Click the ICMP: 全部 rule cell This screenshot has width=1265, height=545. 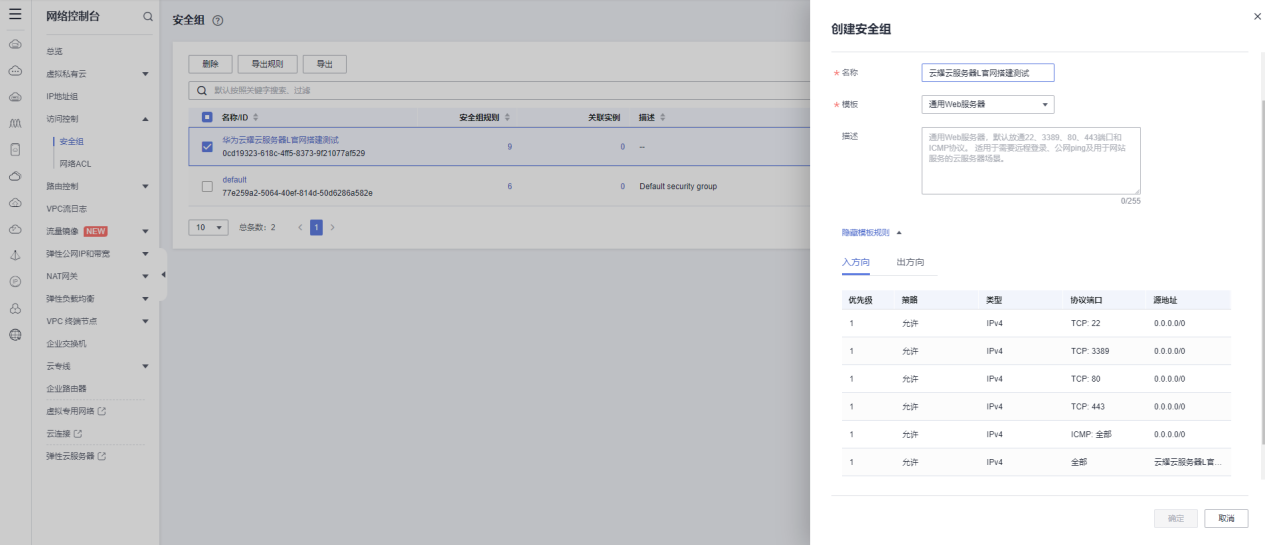1091,434
